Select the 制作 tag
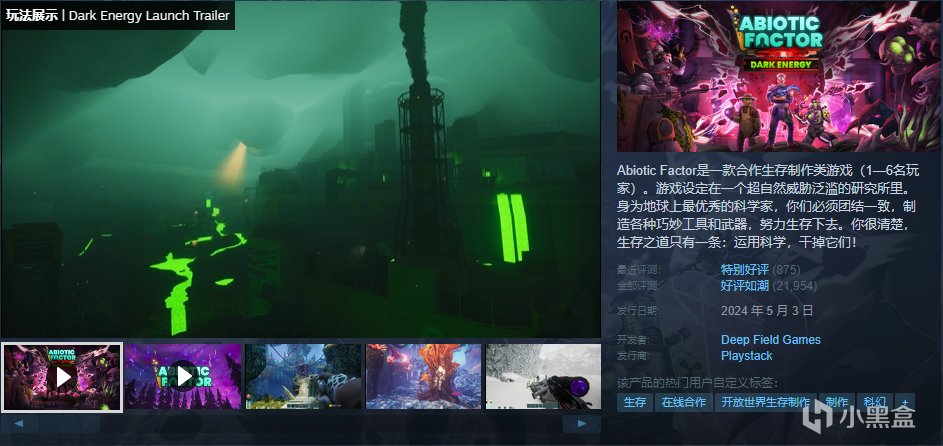This screenshot has height=446, width=943. pos(837,402)
